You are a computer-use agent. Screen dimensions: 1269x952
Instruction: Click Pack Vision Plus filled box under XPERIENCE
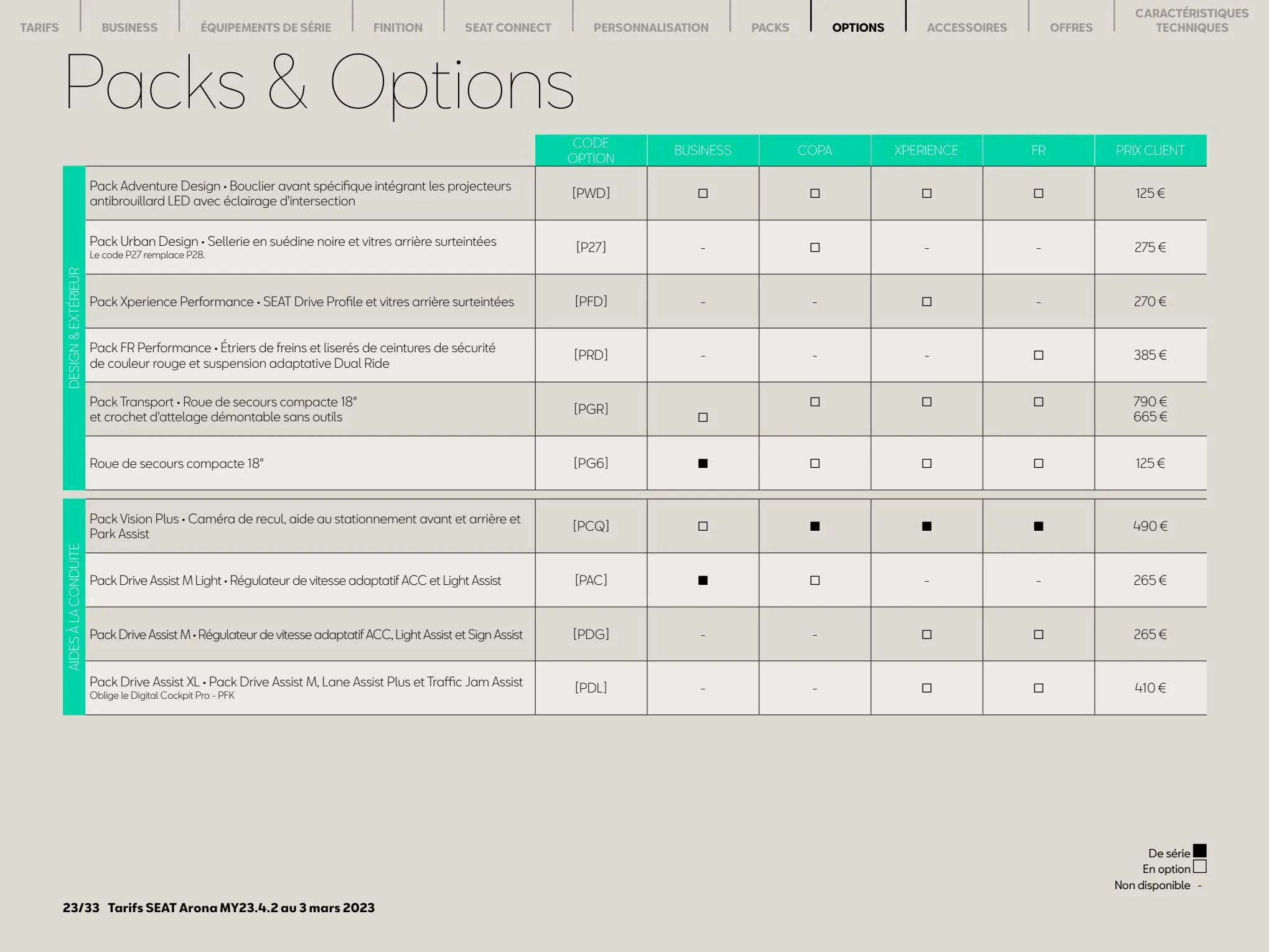point(927,526)
